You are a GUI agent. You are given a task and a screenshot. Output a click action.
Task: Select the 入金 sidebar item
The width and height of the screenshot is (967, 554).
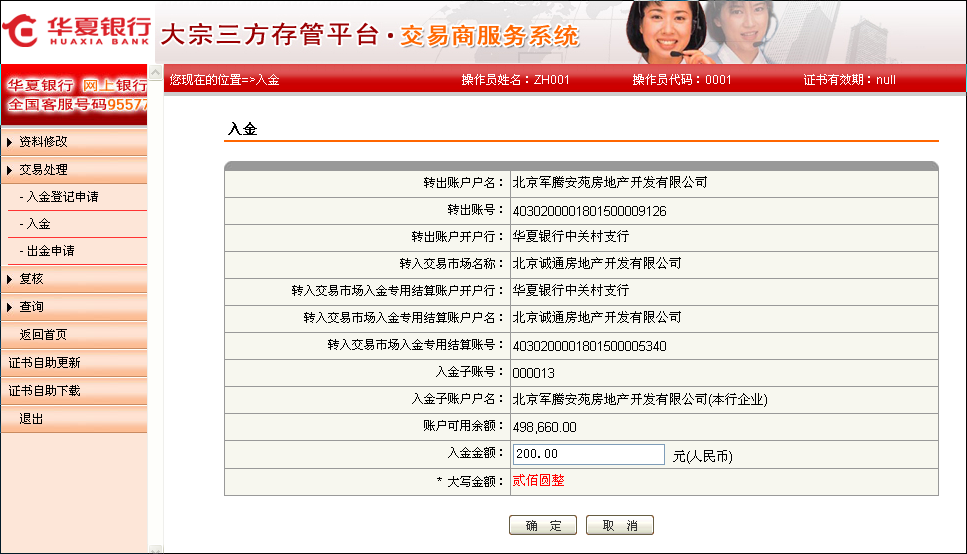pos(38,224)
